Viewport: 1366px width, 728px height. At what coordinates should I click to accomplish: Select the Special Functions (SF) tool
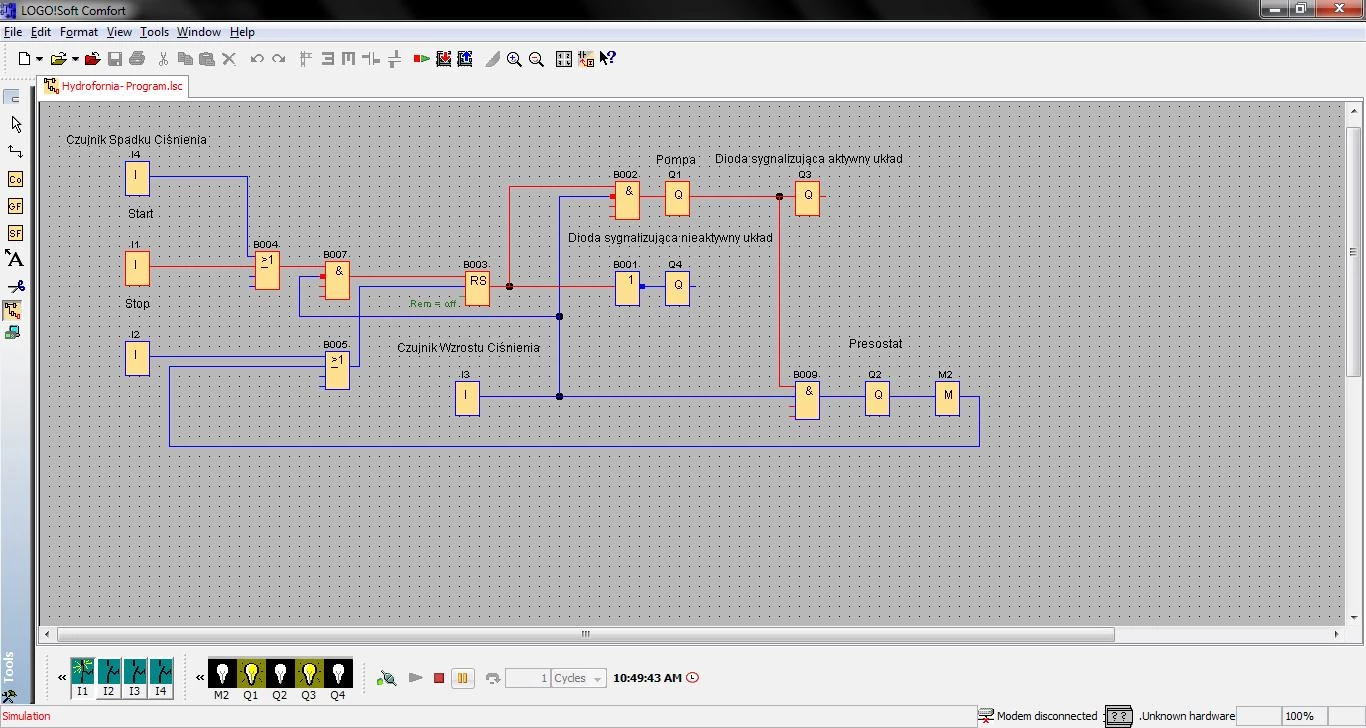point(15,233)
